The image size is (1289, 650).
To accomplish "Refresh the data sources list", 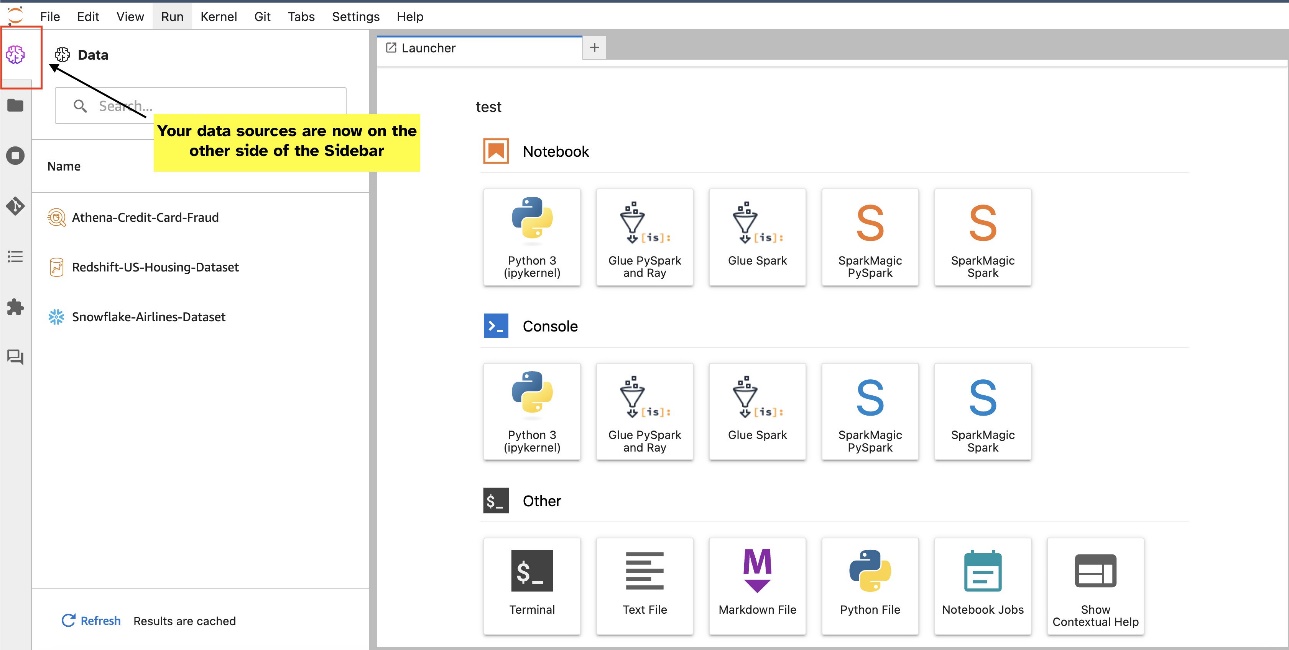I will [x=91, y=621].
